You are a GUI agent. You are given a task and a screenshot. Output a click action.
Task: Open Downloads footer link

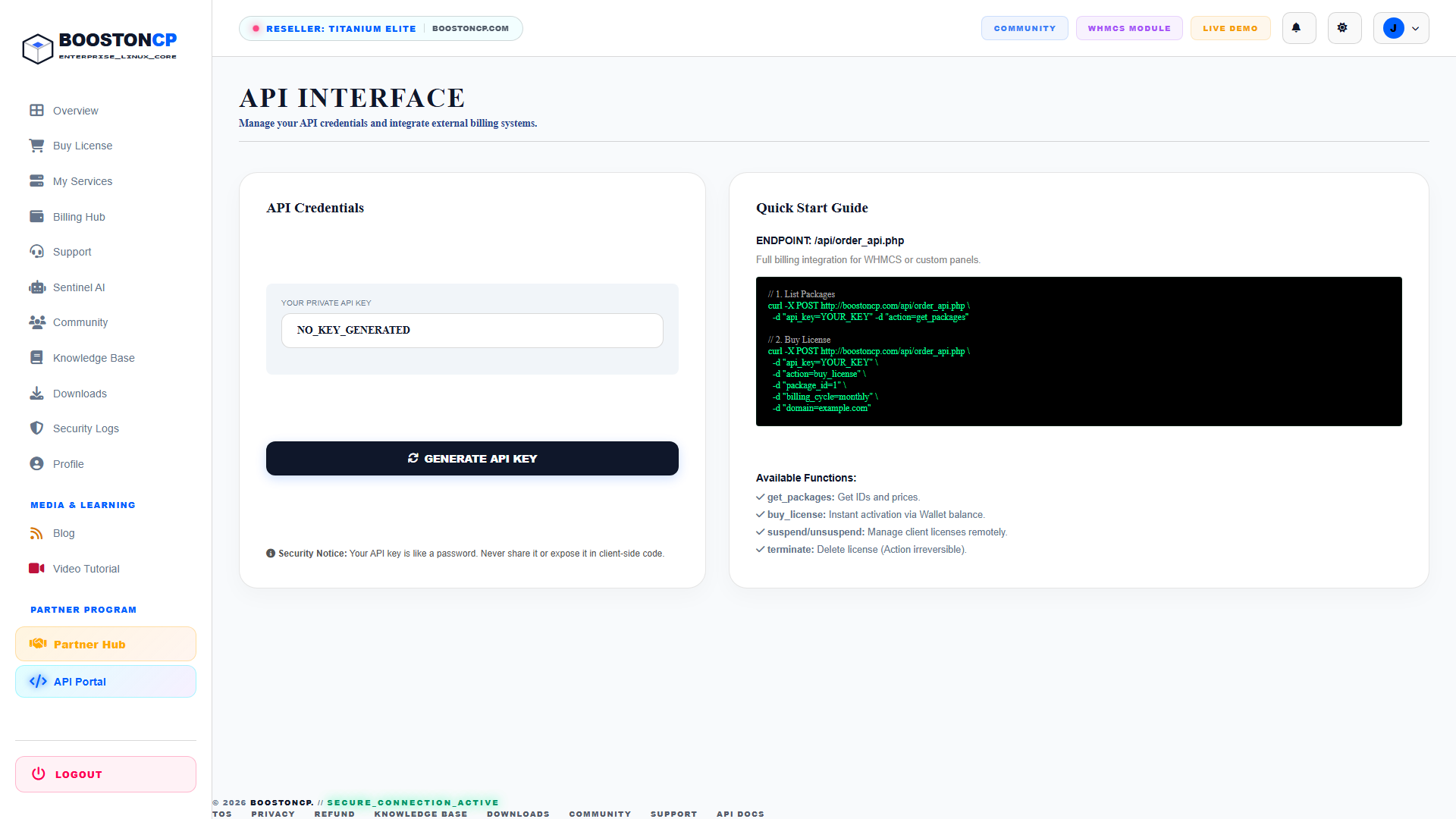point(518,814)
